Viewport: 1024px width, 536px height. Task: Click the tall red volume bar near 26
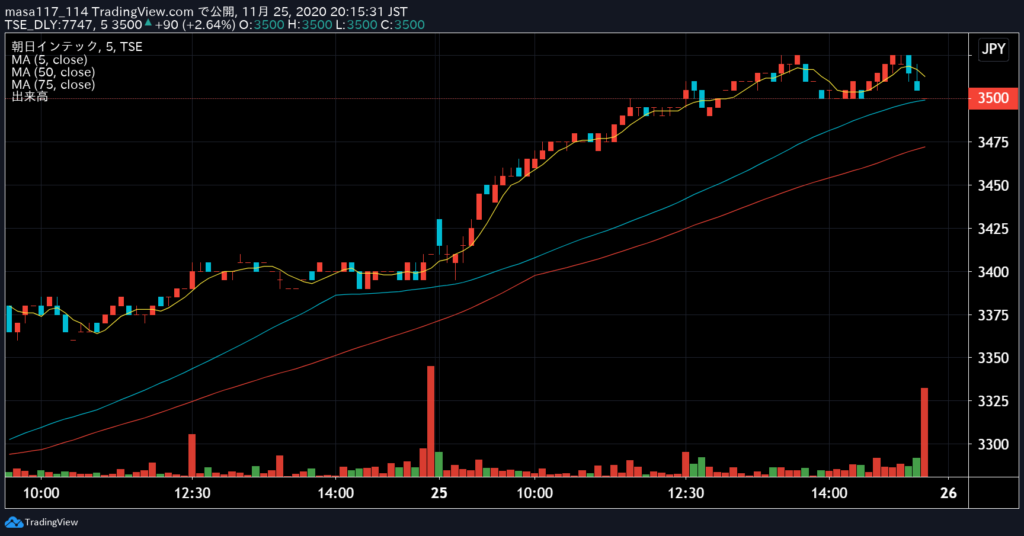click(924, 432)
